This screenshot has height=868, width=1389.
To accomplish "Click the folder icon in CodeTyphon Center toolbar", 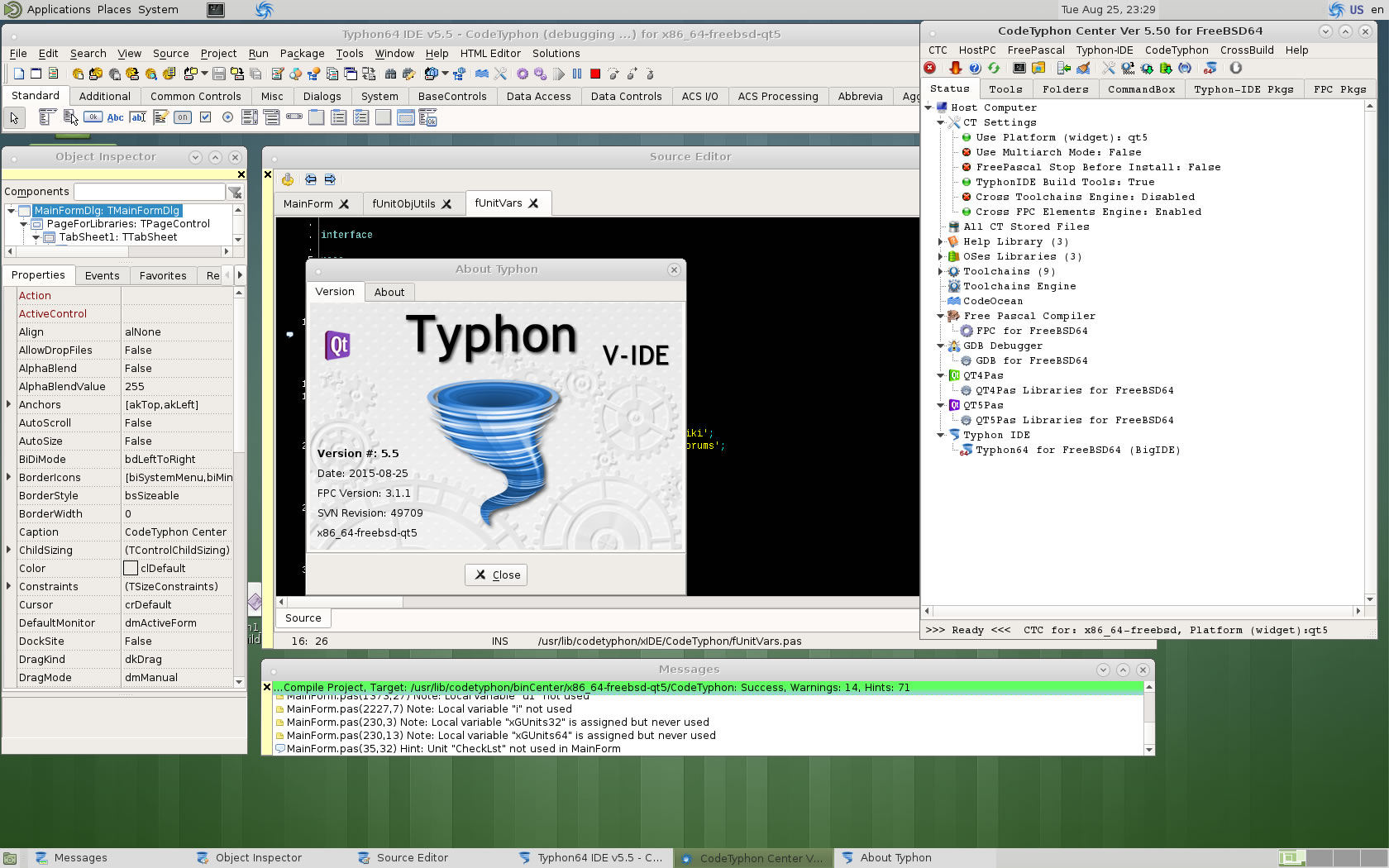I will click(x=1038, y=68).
